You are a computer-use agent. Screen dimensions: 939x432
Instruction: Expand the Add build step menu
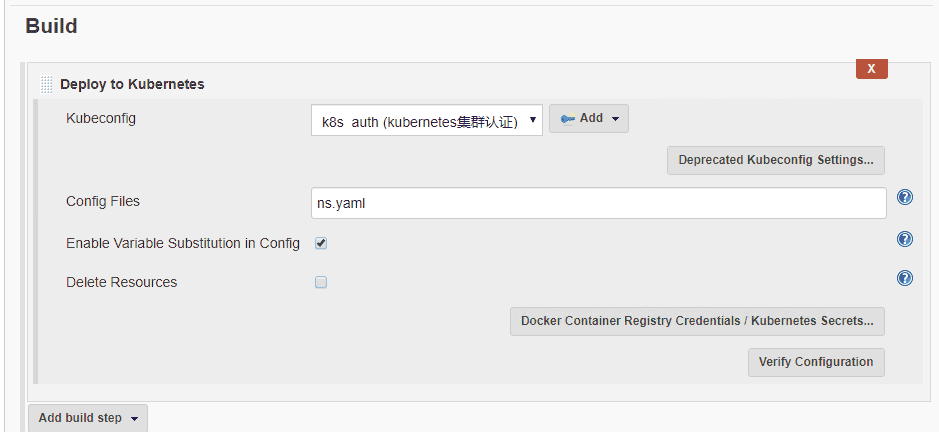click(88, 418)
